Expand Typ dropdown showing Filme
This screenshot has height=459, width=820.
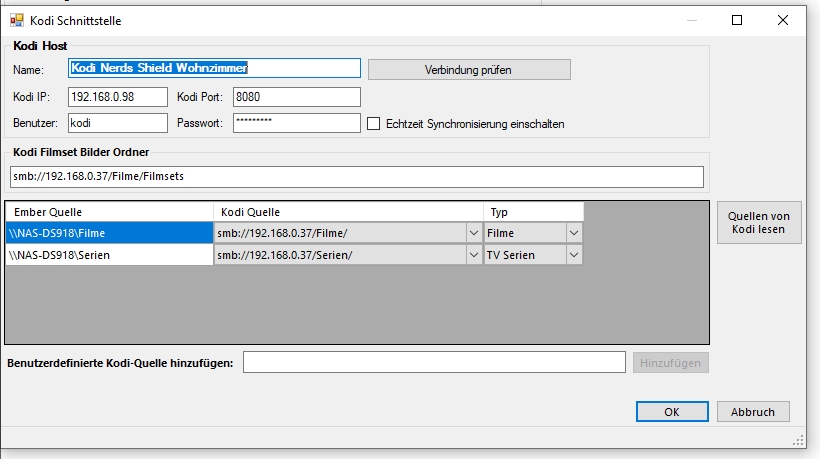click(x=574, y=233)
